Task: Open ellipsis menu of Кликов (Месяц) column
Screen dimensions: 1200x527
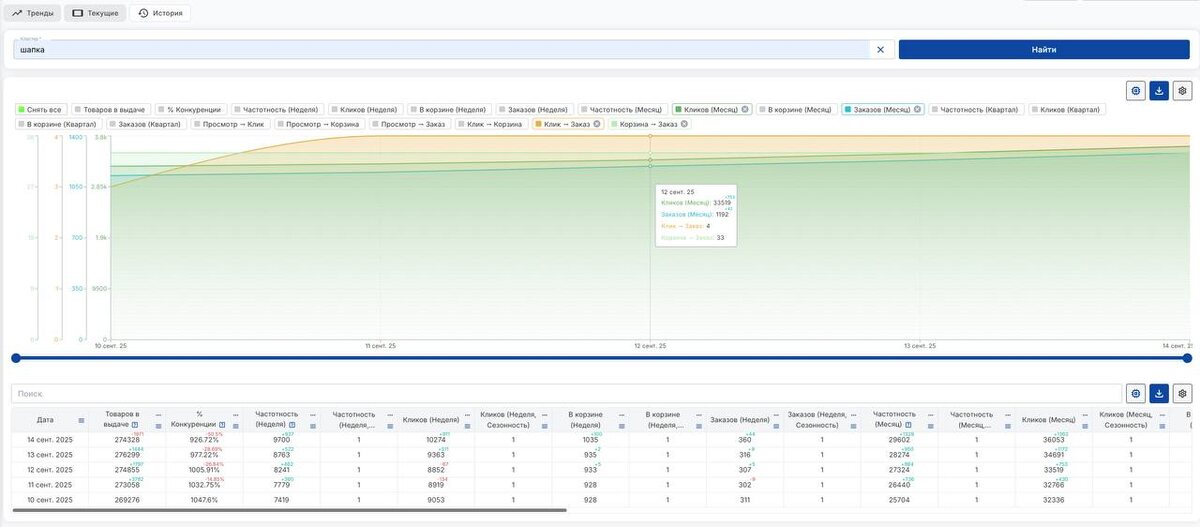Action: (1084, 414)
